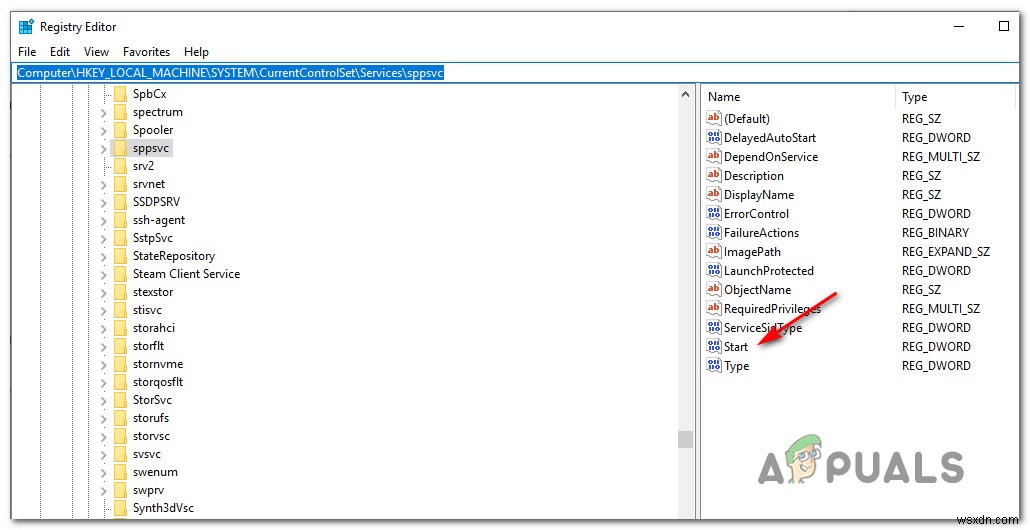Open the View menu
The image size is (1030, 530).
97,52
